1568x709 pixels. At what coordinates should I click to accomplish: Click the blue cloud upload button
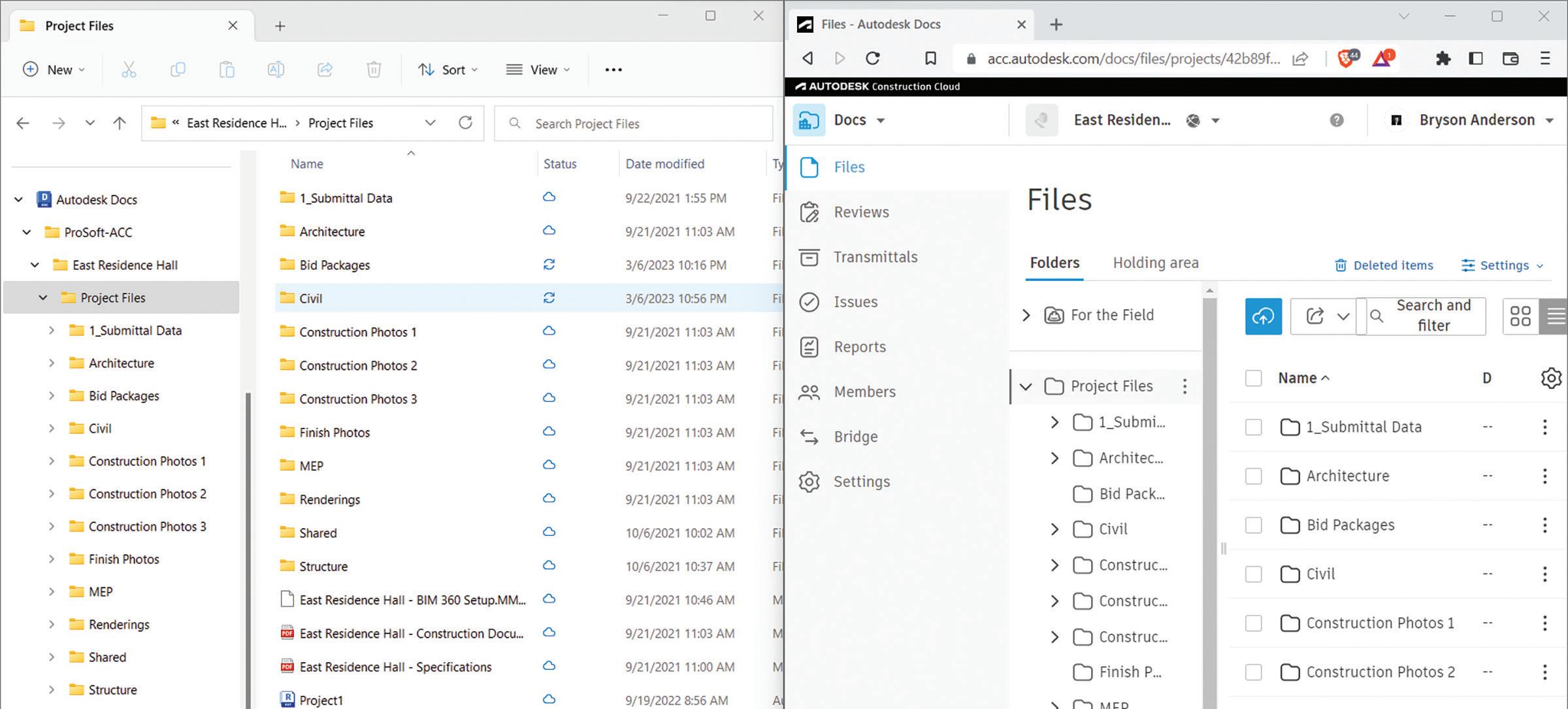click(x=1262, y=316)
